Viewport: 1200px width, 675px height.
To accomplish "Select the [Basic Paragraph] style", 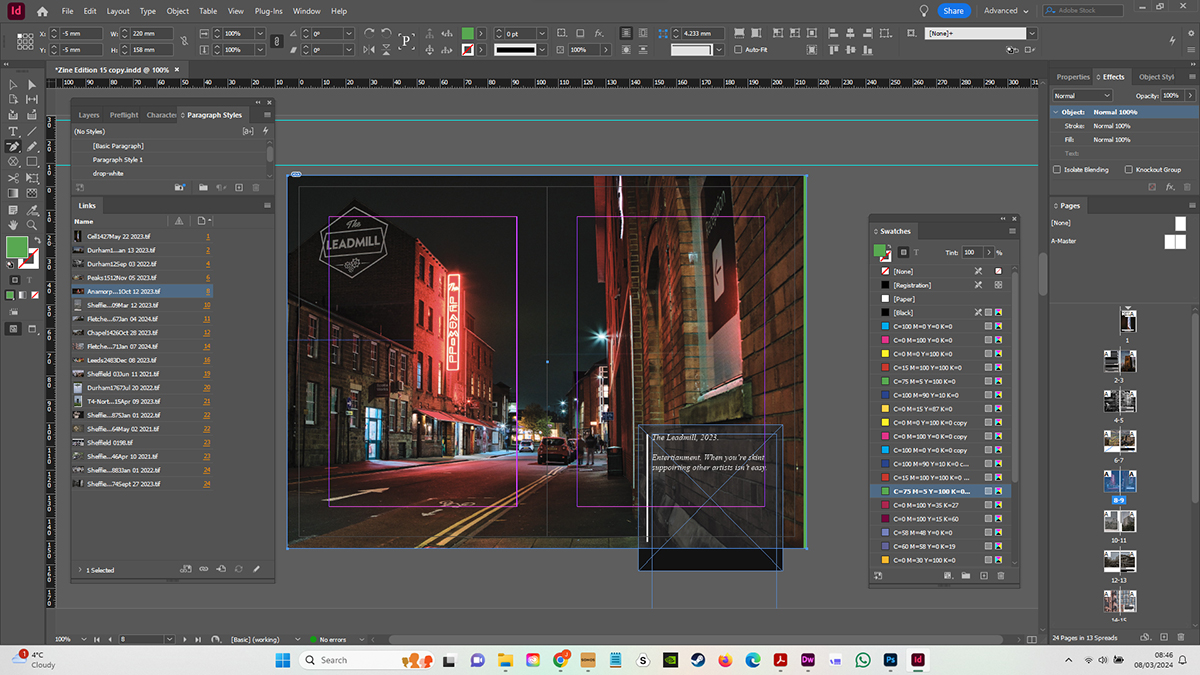I will [118, 146].
